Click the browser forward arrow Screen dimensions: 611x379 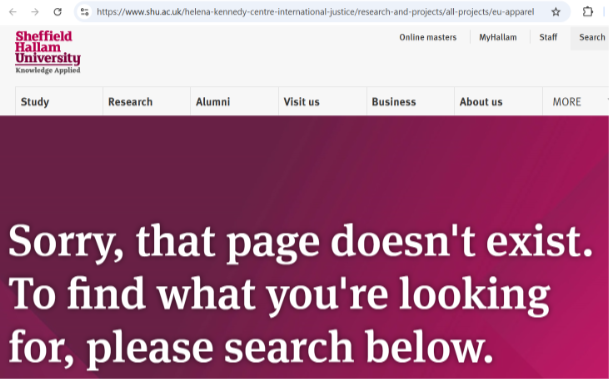click(x=35, y=12)
